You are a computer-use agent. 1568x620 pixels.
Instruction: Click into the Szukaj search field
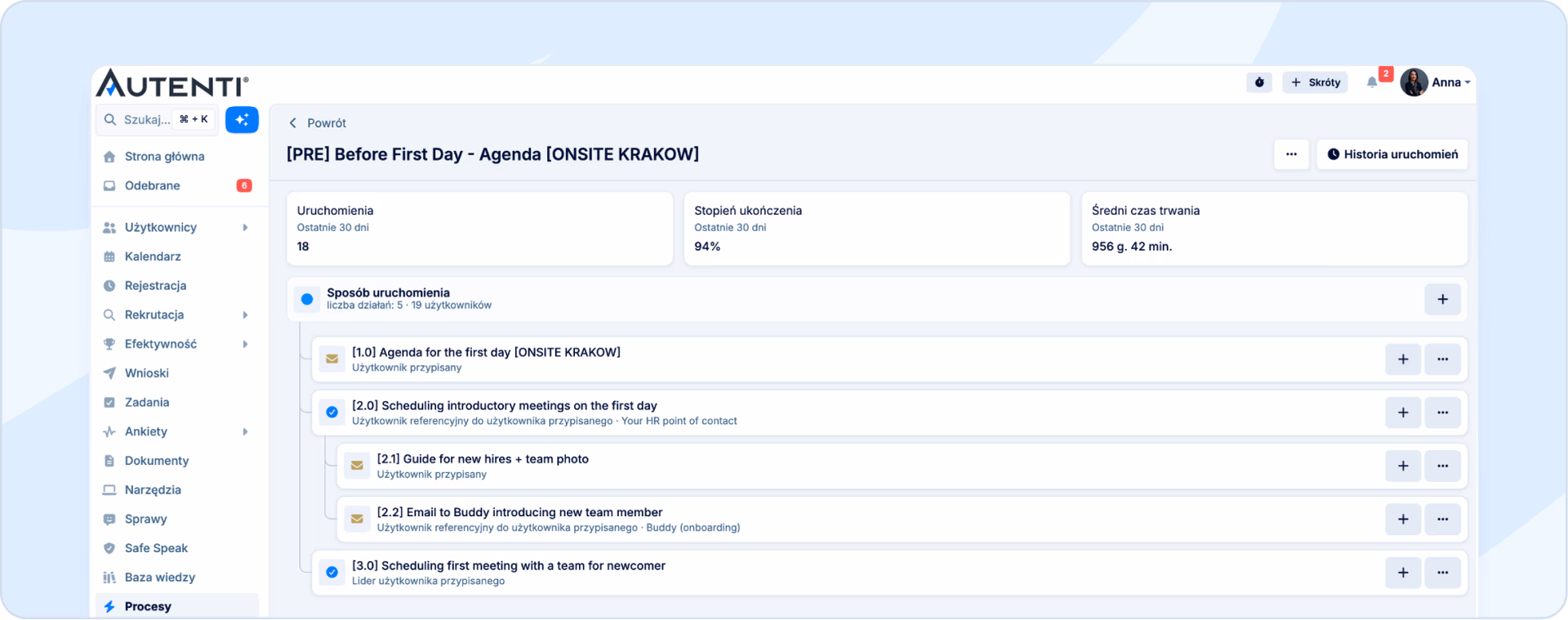tap(158, 120)
